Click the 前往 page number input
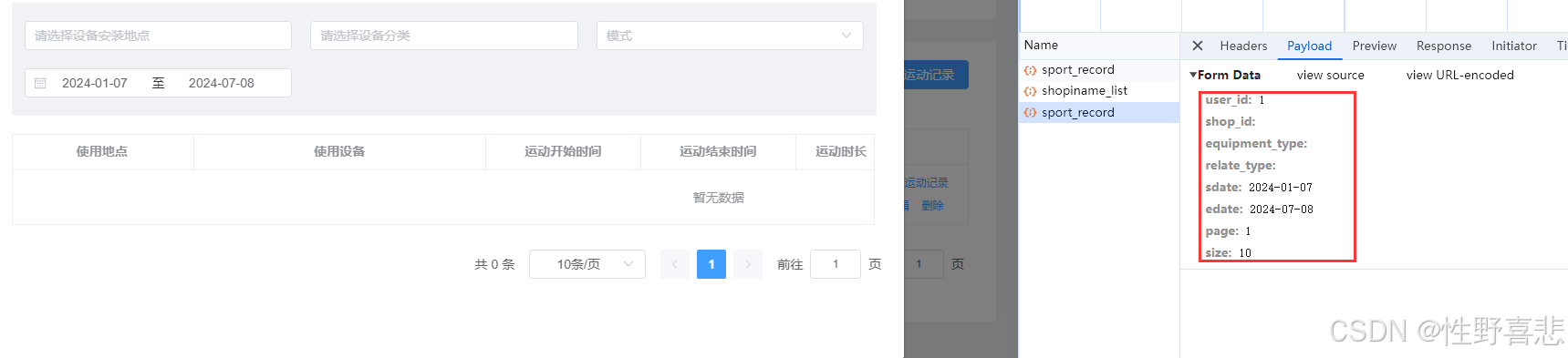 click(836, 264)
